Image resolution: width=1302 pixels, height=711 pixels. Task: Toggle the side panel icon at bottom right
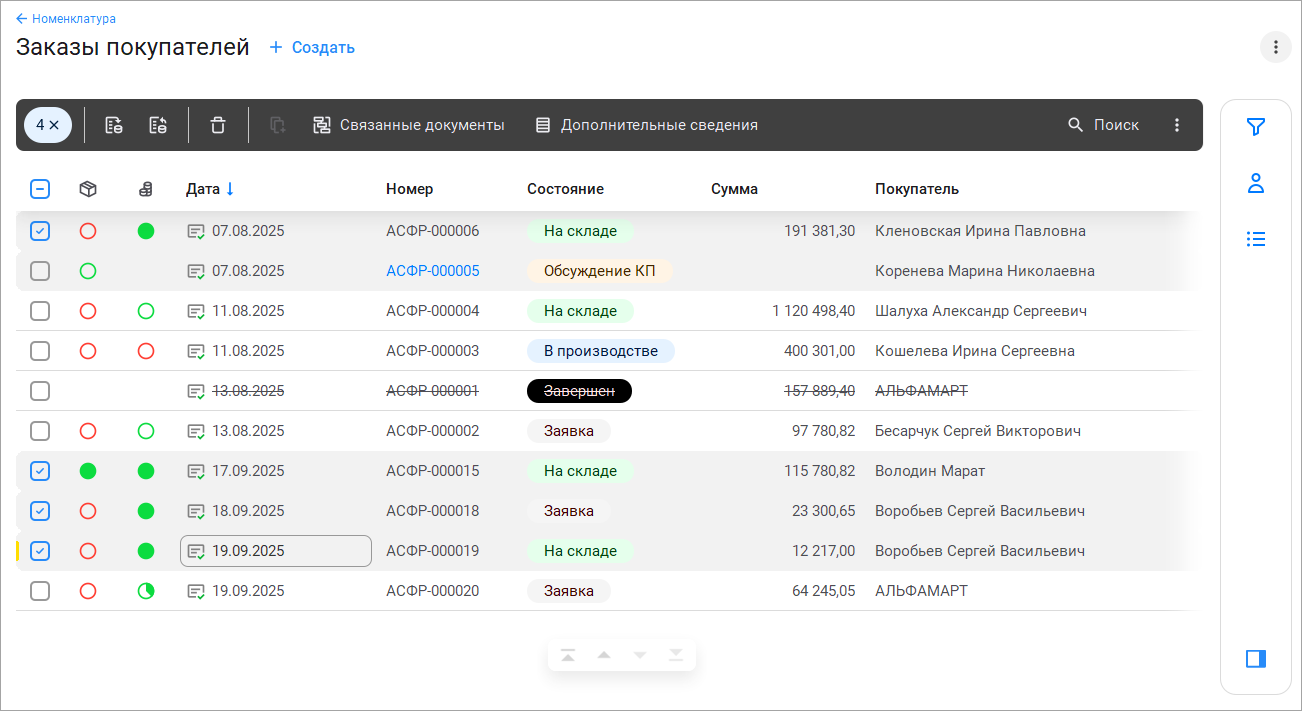1256,658
